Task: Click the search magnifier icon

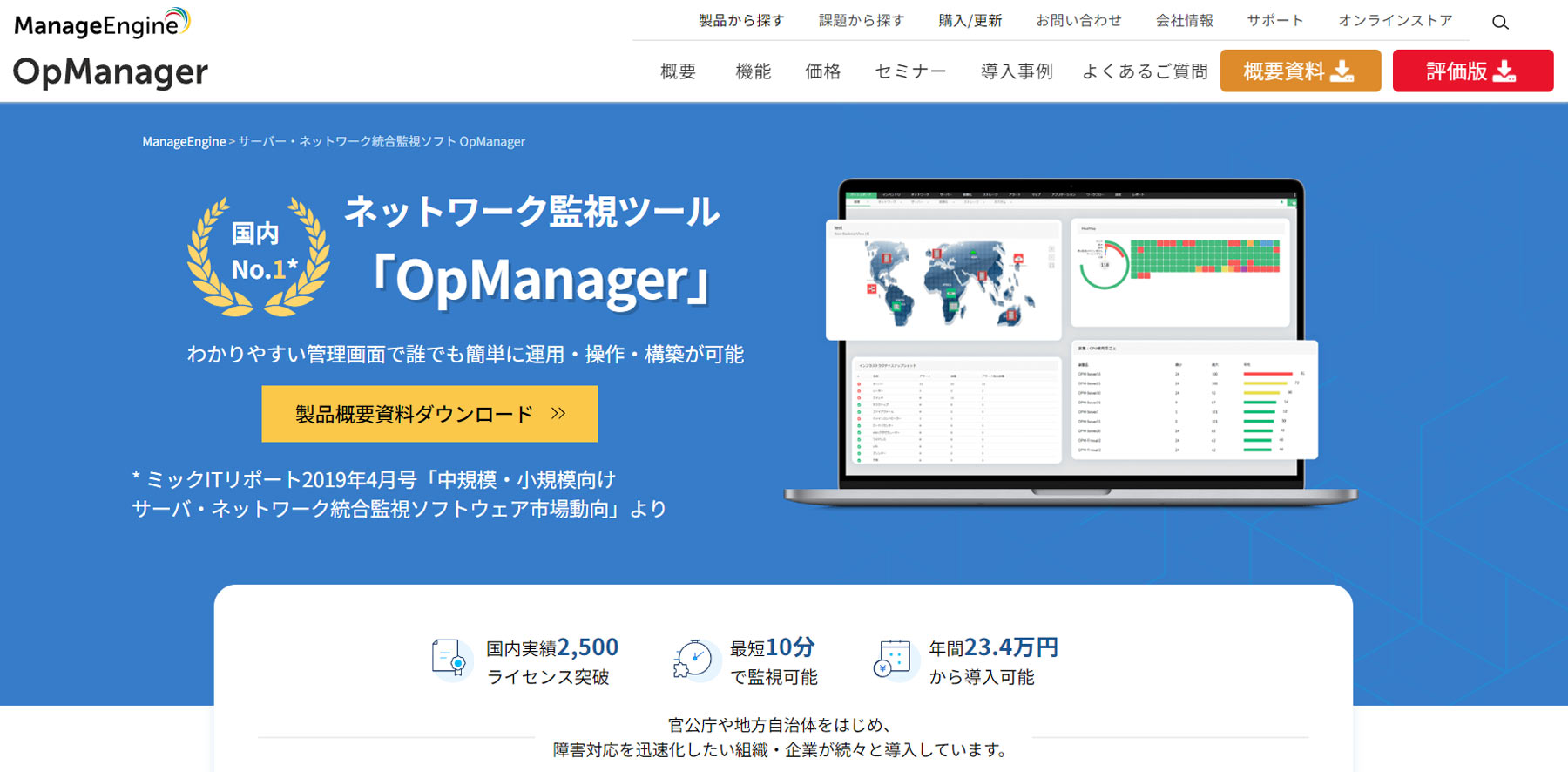Action: [1500, 22]
